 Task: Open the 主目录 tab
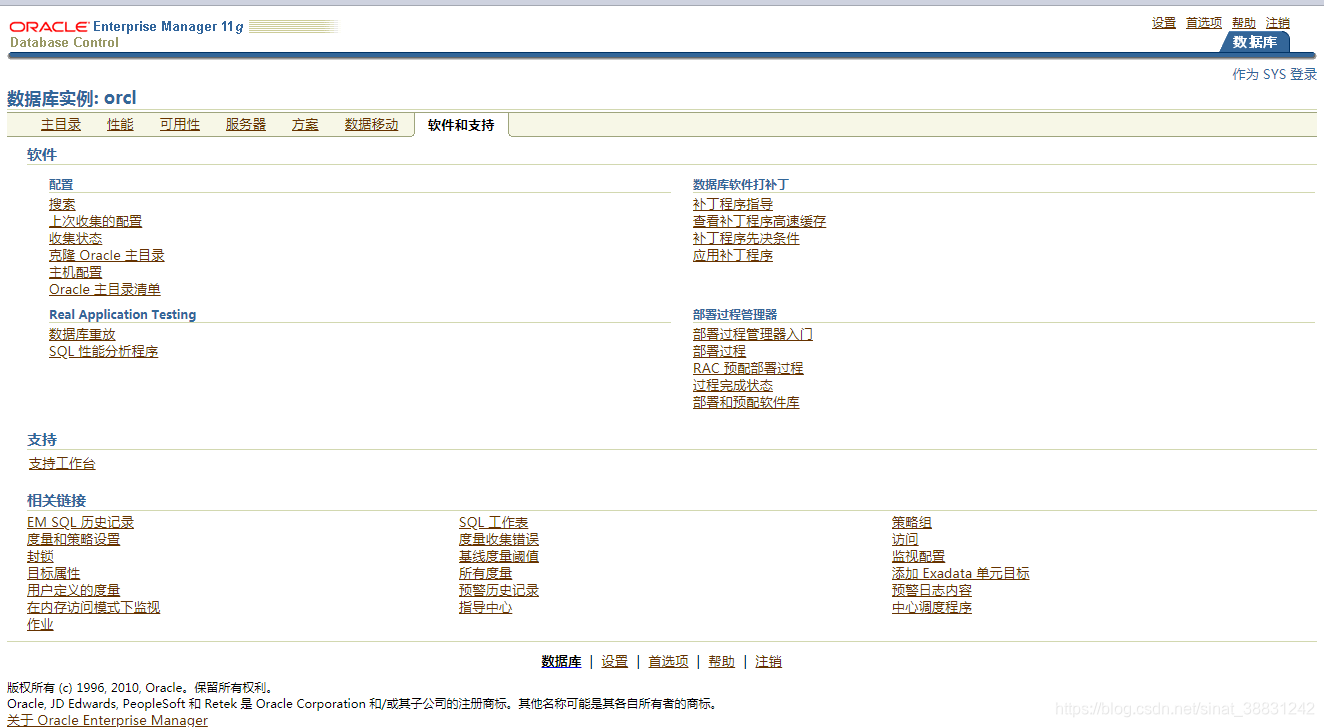(61, 125)
